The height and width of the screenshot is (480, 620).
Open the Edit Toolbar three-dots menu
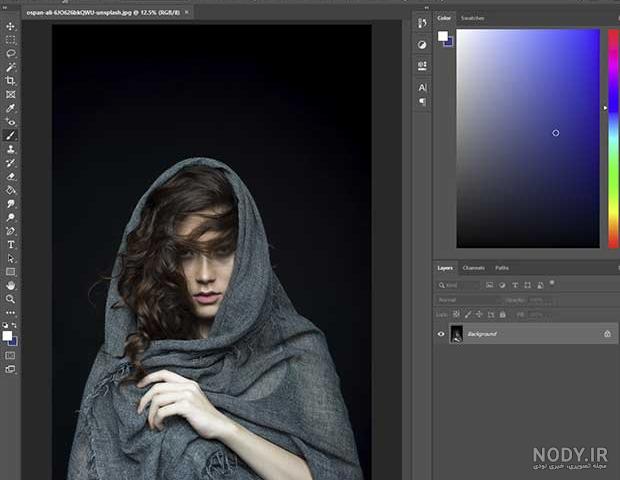coord(11,313)
